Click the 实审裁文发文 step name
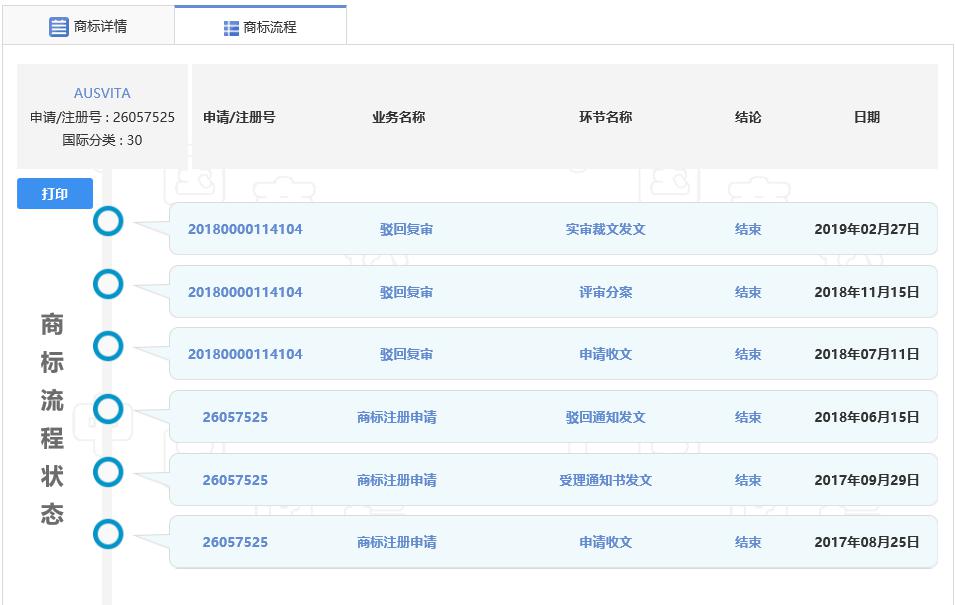 click(605, 229)
